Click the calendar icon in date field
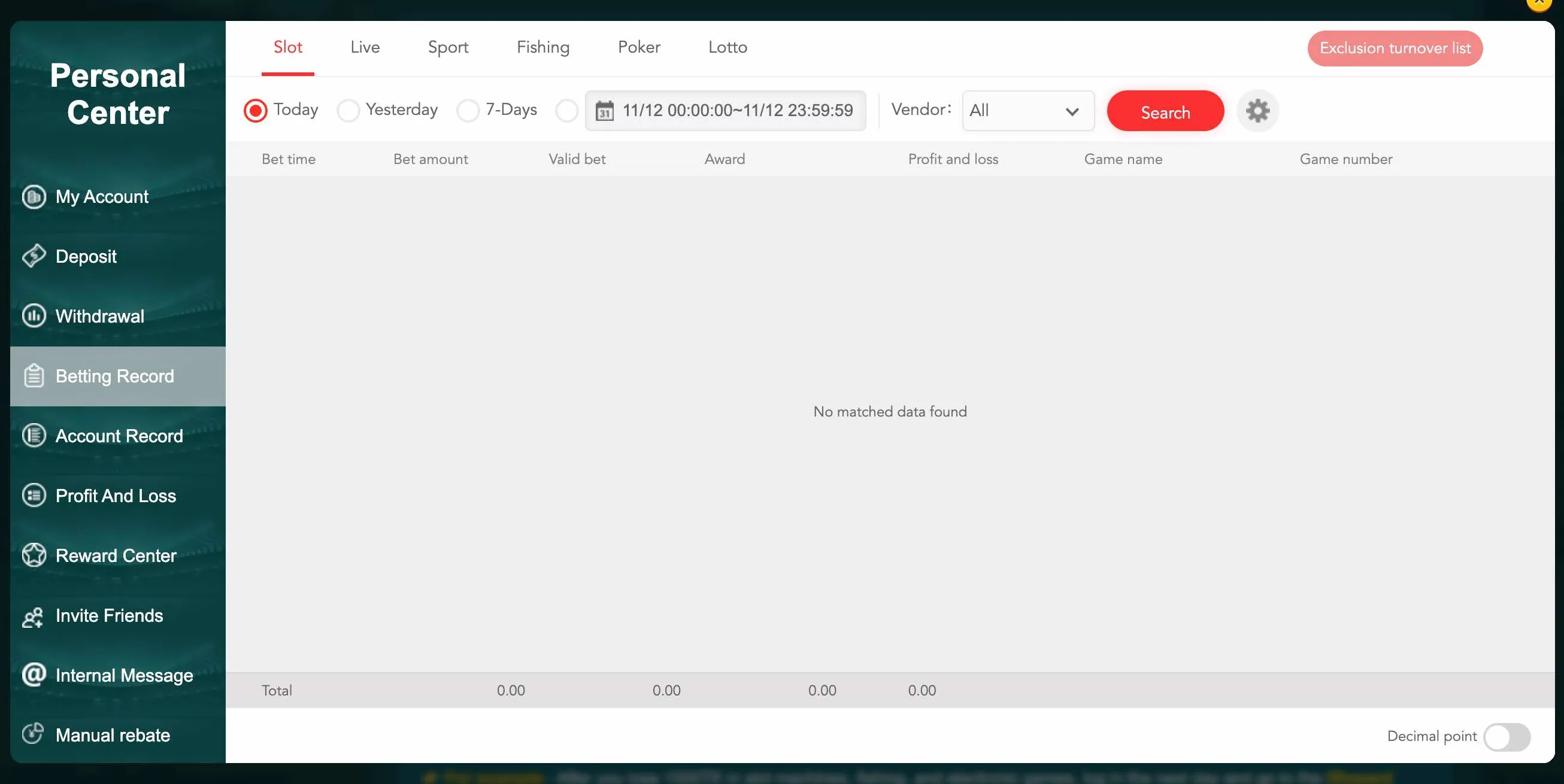The image size is (1564, 784). pyautogui.click(x=604, y=111)
